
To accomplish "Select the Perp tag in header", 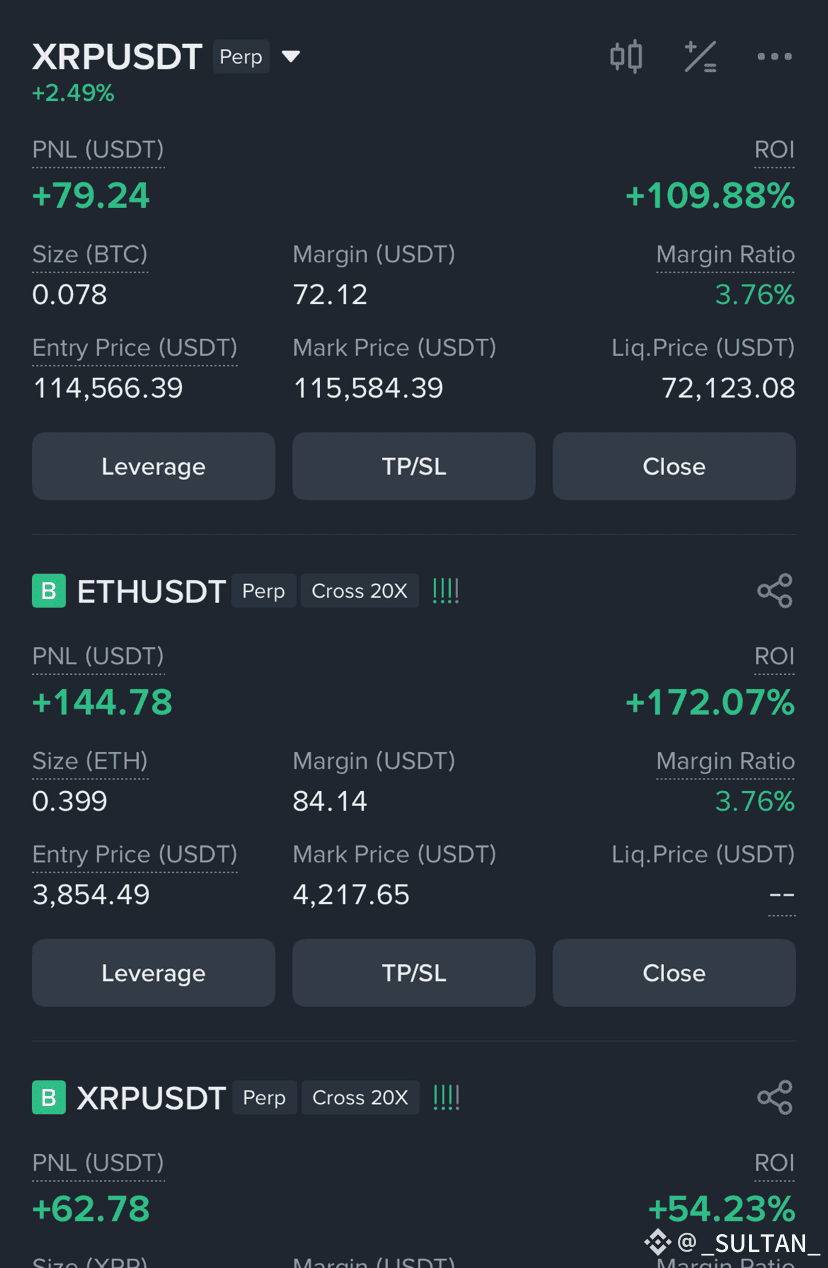I will coord(241,57).
